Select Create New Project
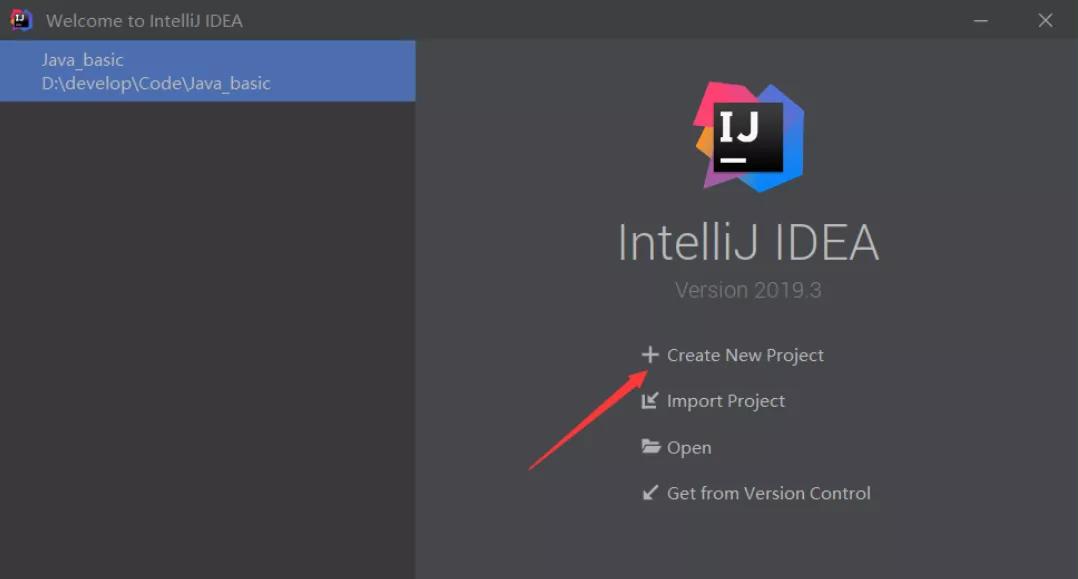This screenshot has height=579, width=1078. coord(745,355)
